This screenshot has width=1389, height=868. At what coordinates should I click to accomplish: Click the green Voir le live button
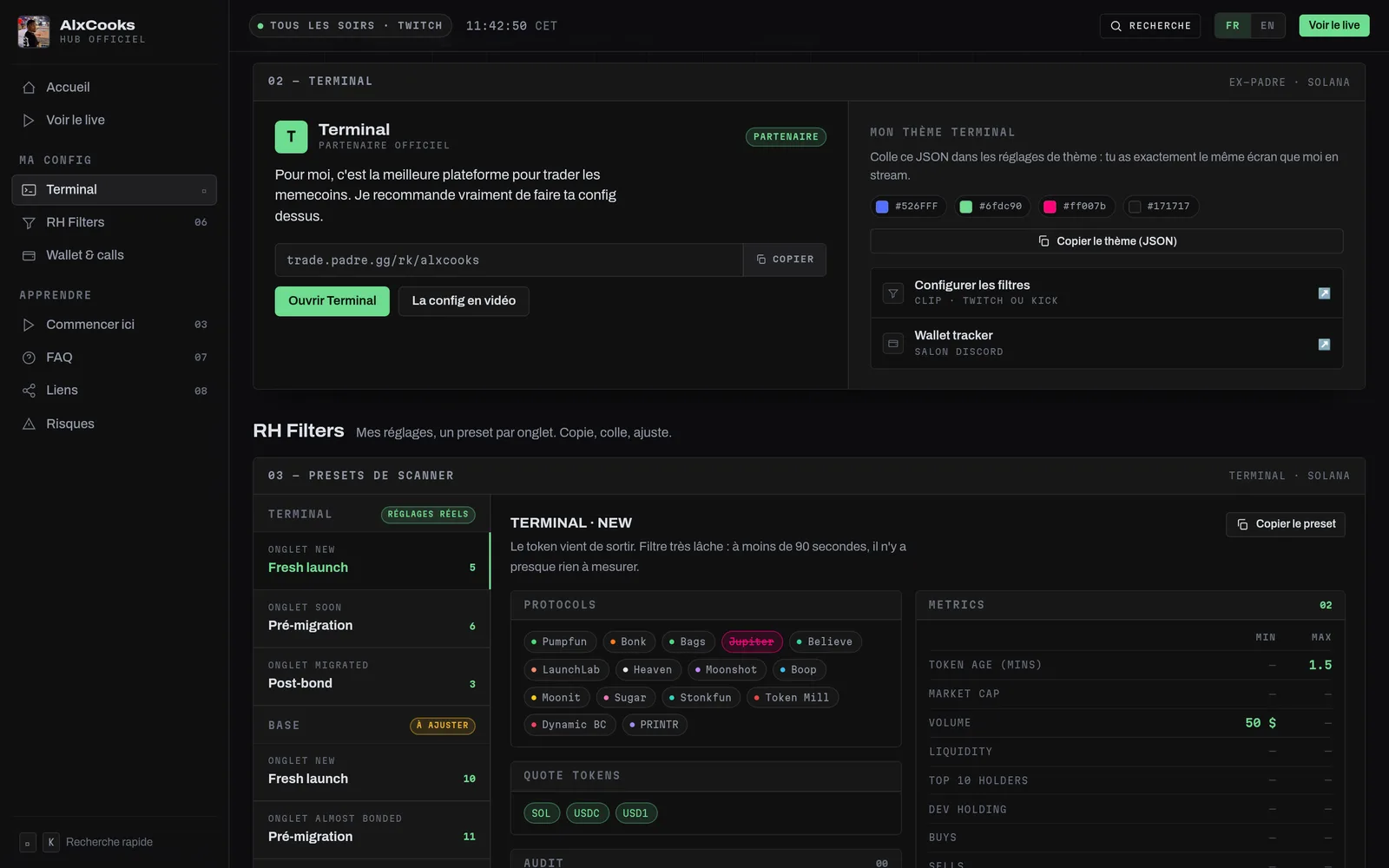pyautogui.click(x=1334, y=25)
